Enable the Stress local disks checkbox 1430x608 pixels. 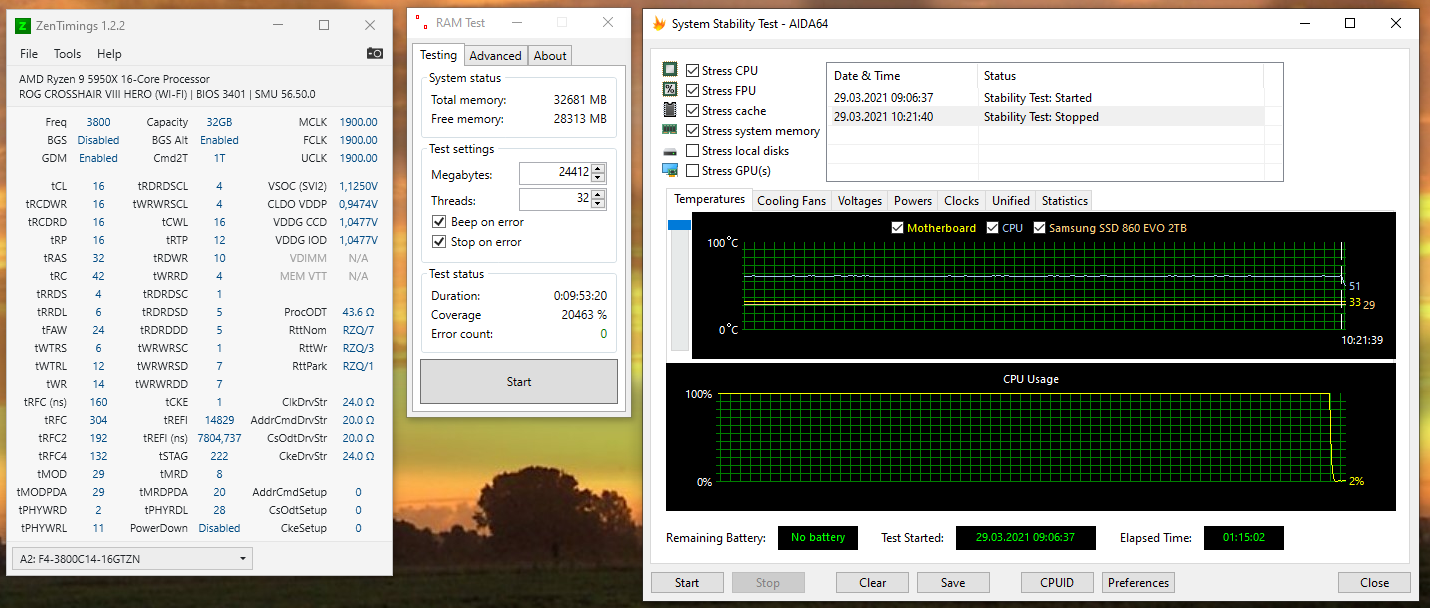click(691, 150)
